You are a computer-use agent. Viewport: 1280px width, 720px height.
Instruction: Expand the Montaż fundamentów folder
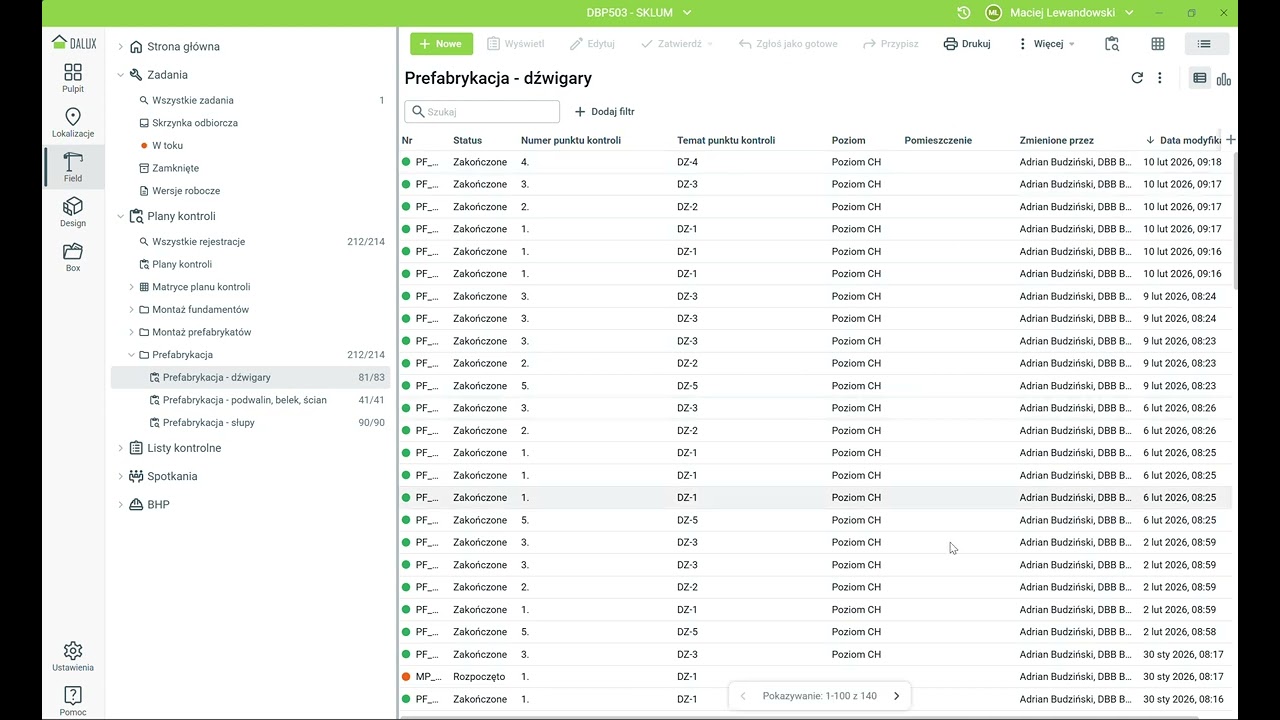(131, 310)
